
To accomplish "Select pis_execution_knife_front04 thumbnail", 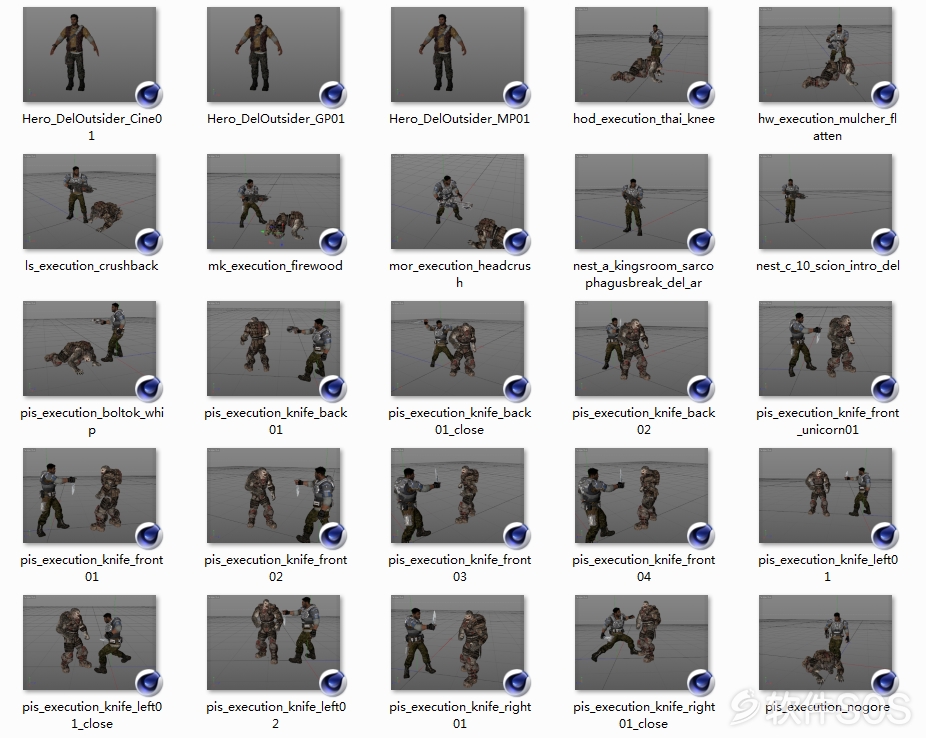I will (641, 495).
